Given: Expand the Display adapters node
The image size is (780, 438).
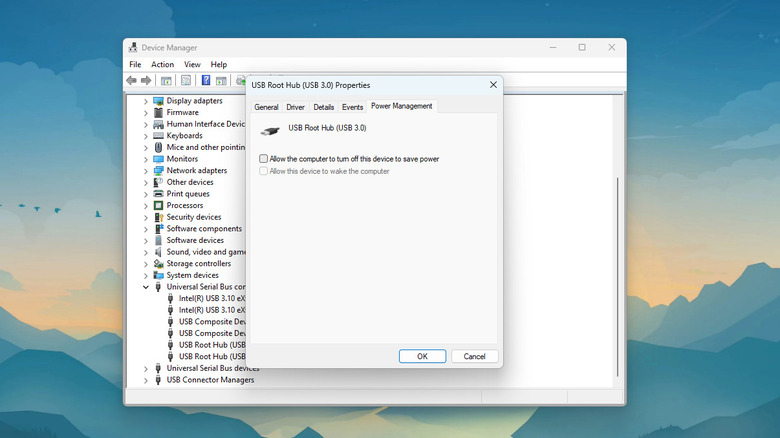Looking at the screenshot, I should (x=146, y=101).
